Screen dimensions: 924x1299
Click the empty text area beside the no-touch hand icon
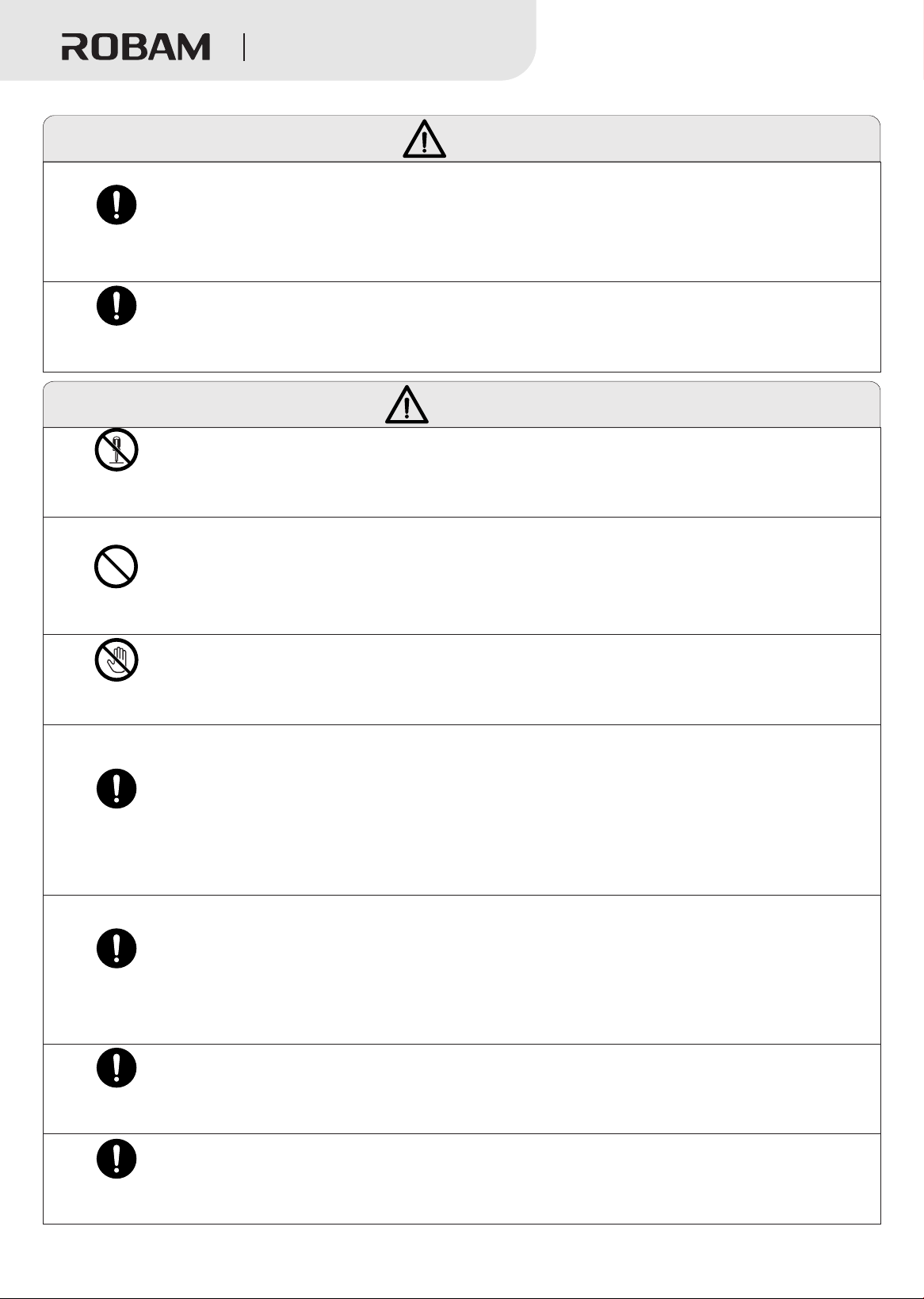pos(507,680)
